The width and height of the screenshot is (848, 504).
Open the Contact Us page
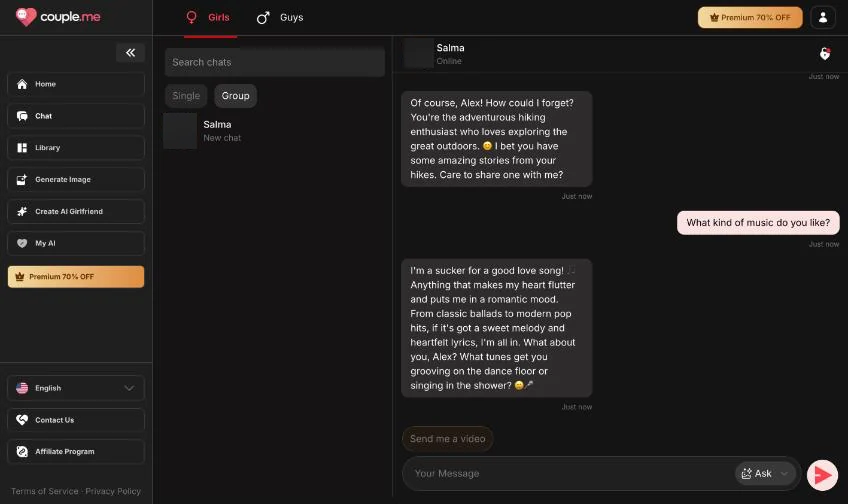click(x=76, y=420)
